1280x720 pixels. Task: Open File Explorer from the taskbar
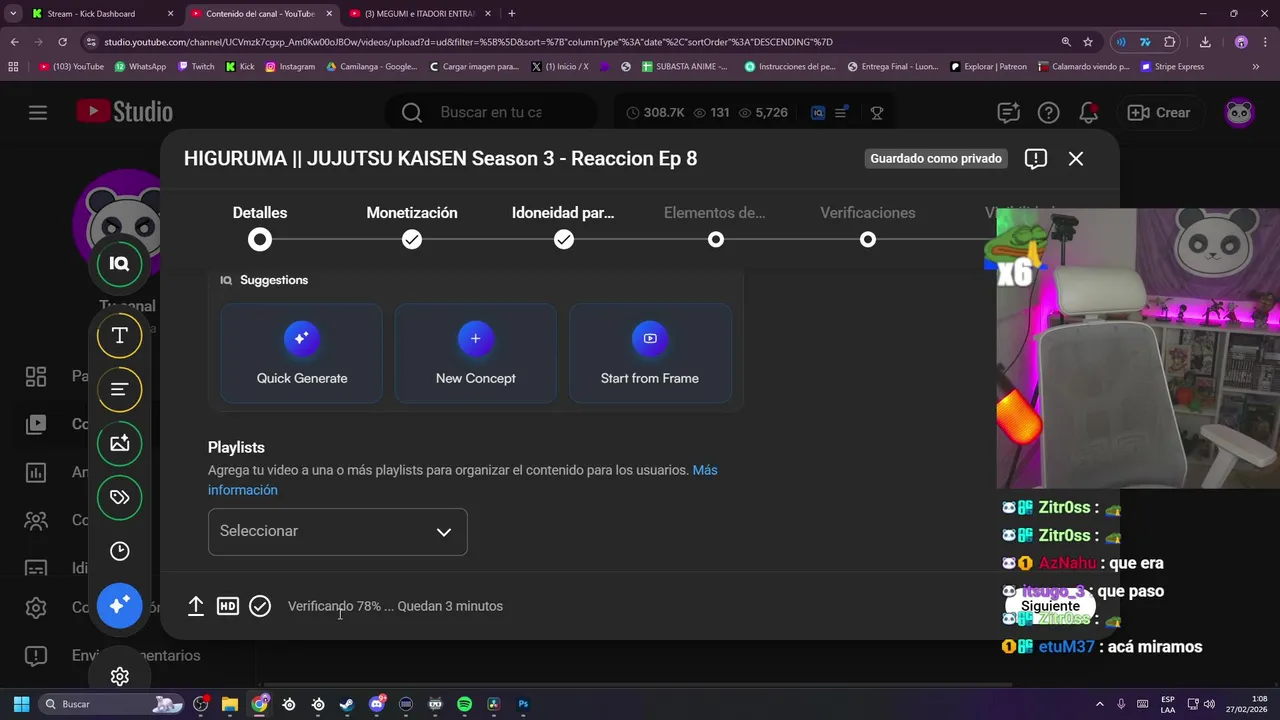tap(229, 704)
